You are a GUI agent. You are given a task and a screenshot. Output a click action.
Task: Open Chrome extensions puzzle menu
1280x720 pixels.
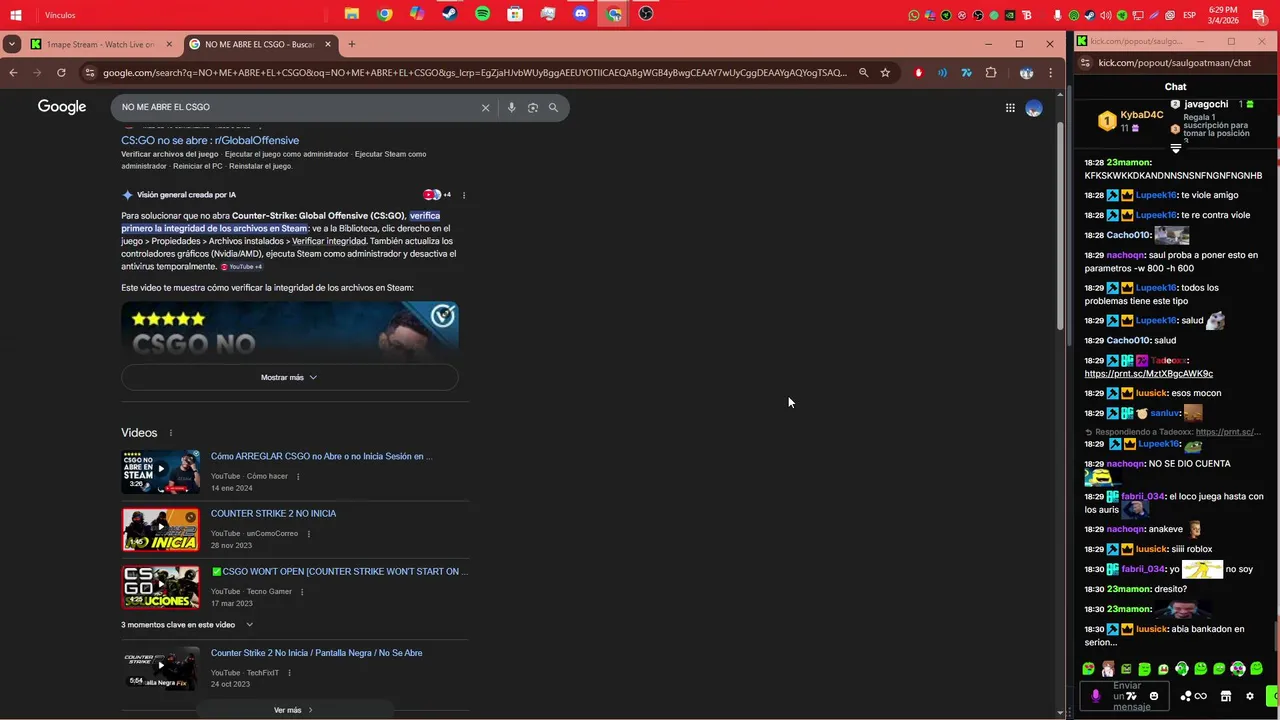[991, 73]
